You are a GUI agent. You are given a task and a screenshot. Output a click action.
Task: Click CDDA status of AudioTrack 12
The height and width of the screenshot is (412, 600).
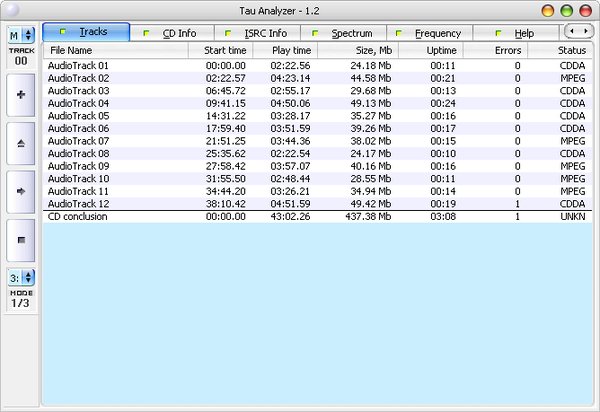(572, 204)
